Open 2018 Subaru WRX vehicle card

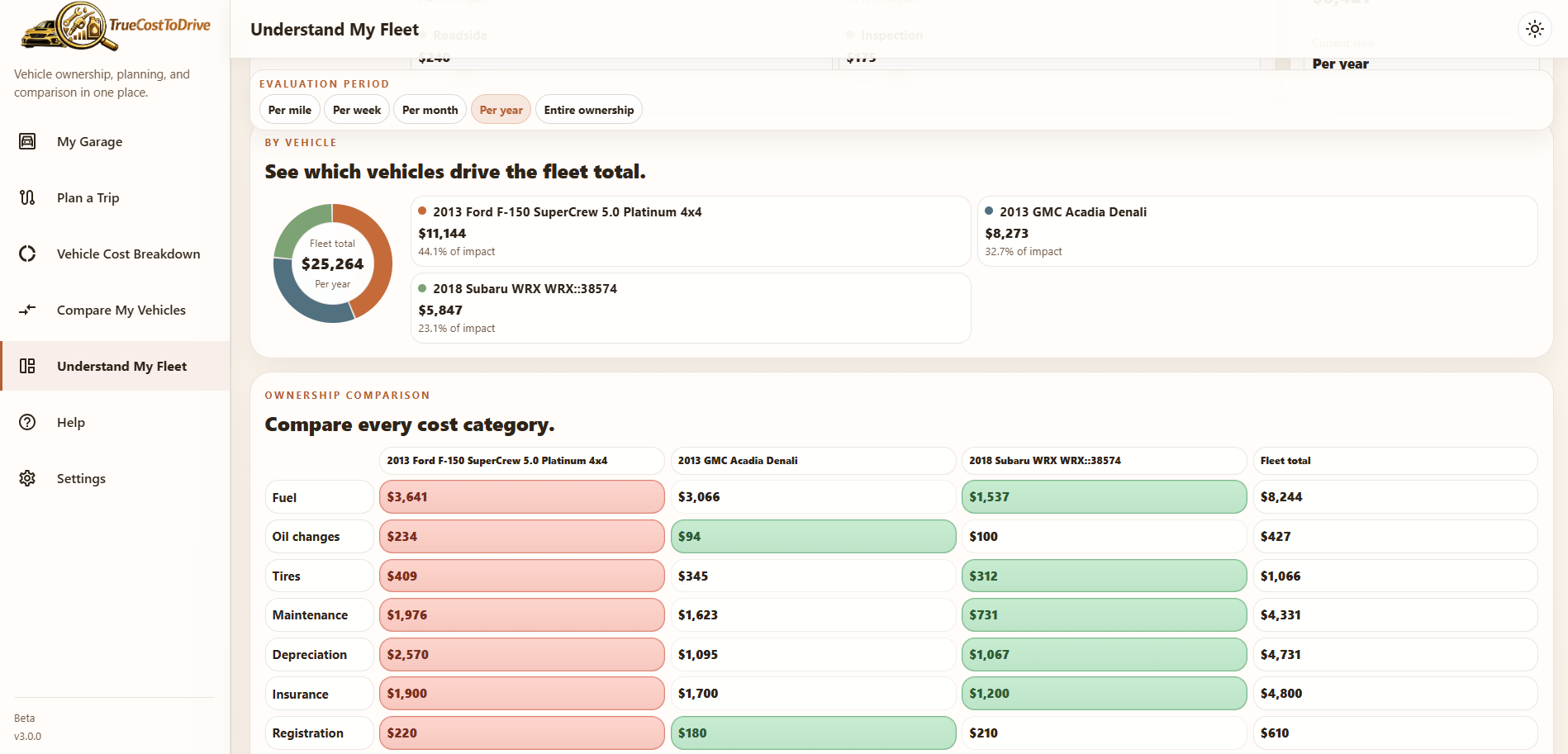(x=691, y=308)
